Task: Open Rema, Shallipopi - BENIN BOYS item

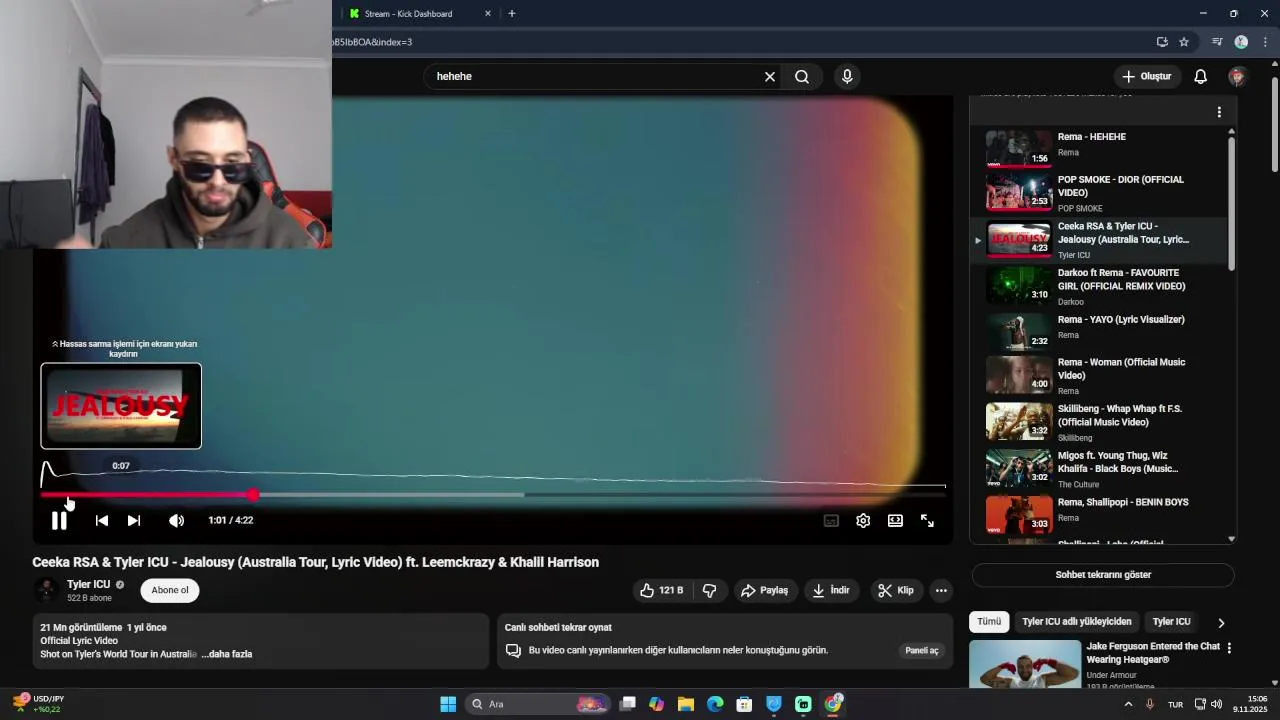Action: (x=1100, y=514)
